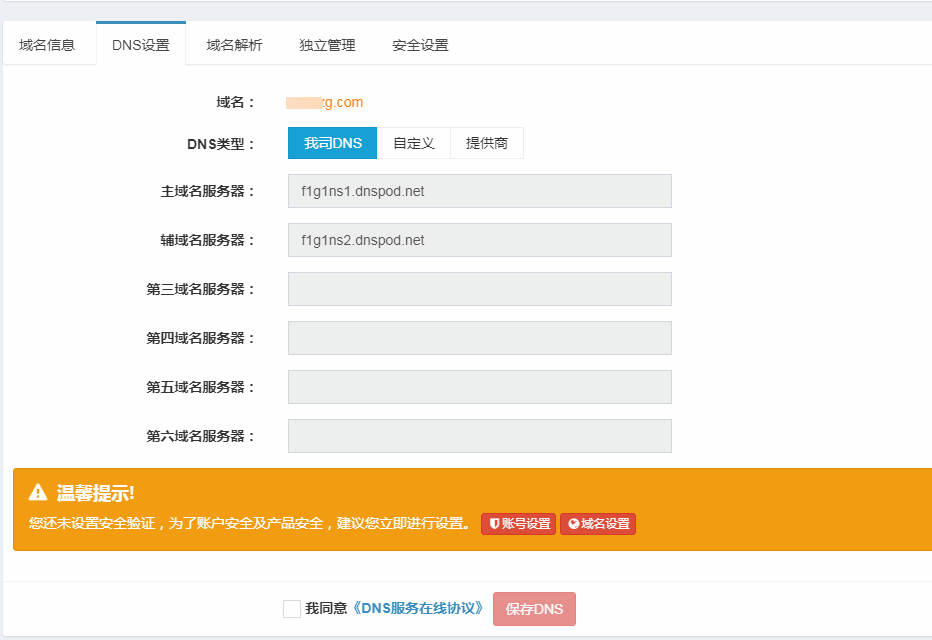Click the 主域名服务器 input field
This screenshot has width=932, height=640.
[x=480, y=191]
